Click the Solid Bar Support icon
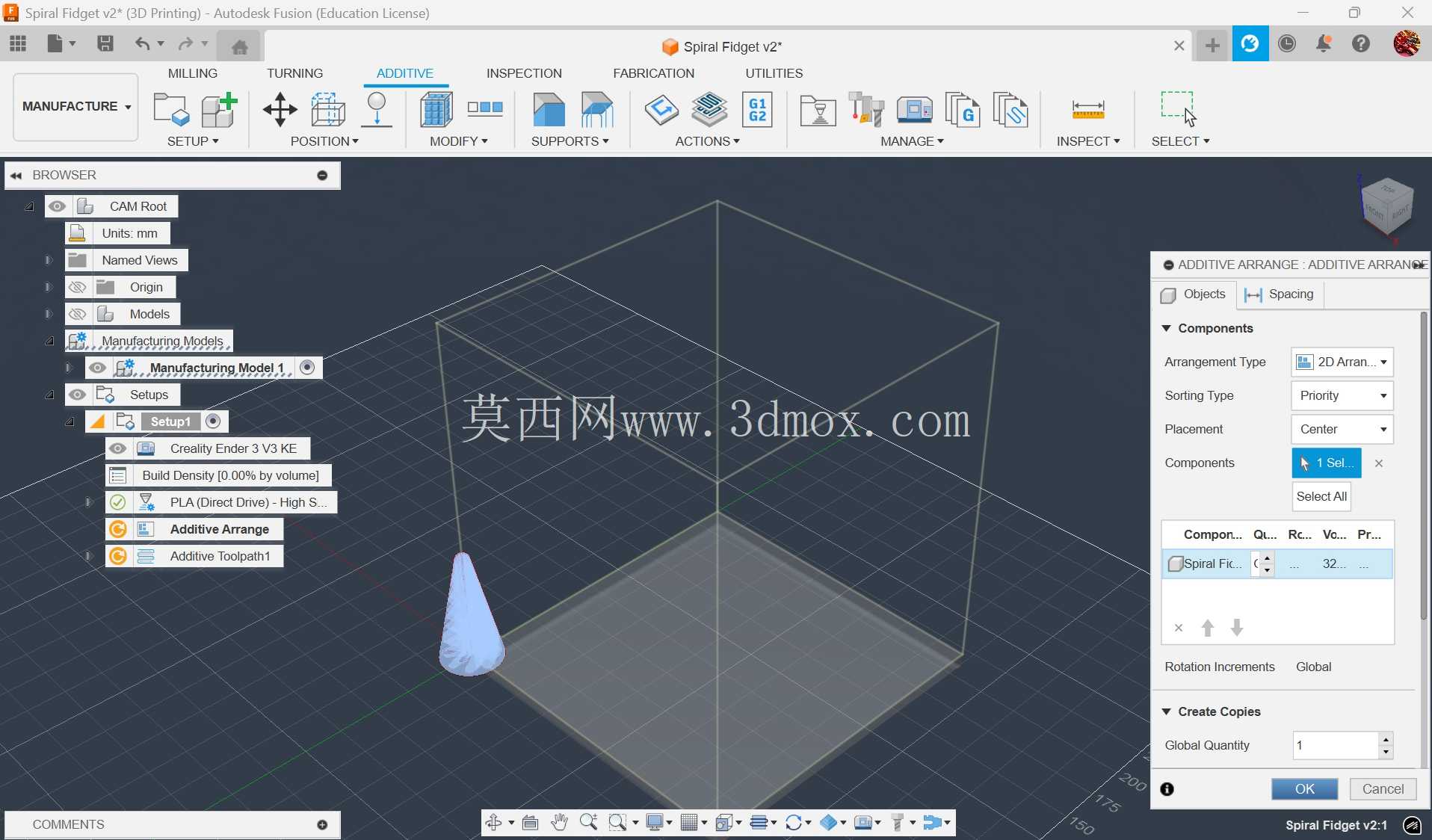Image resolution: width=1432 pixels, height=840 pixels. [549, 110]
